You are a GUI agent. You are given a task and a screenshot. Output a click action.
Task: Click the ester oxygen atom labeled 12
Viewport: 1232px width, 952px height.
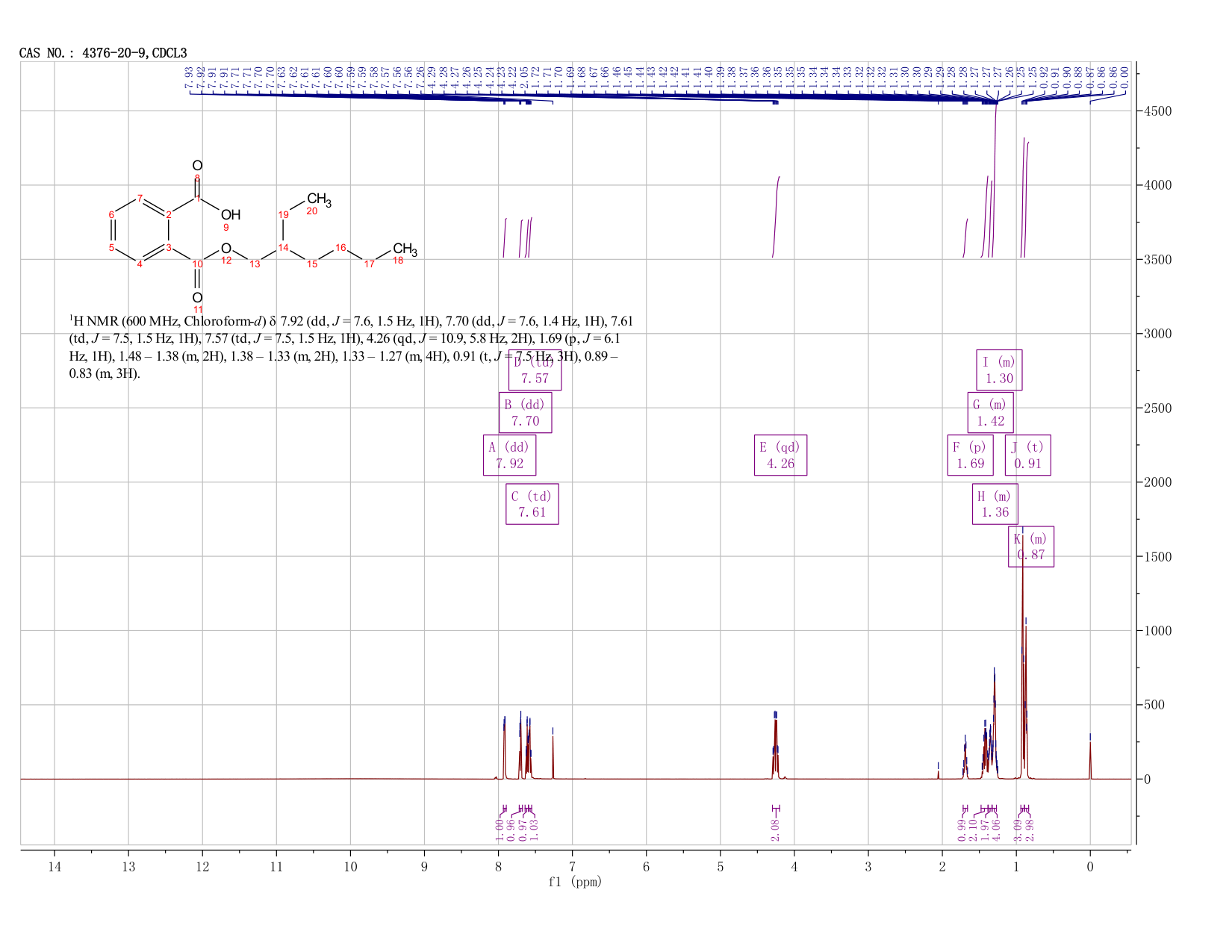[226, 249]
